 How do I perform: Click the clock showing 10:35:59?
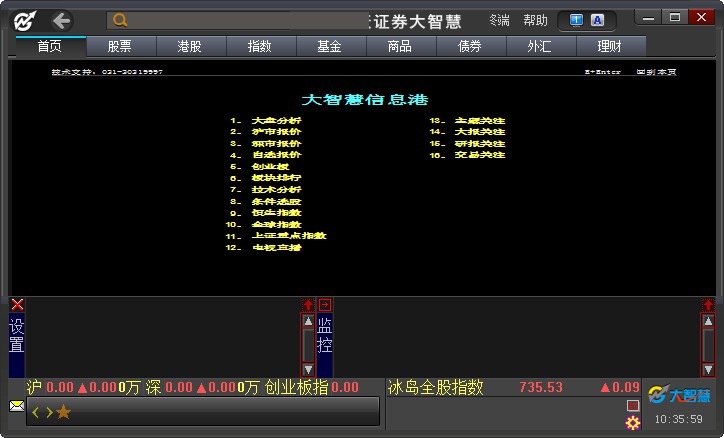(678, 419)
